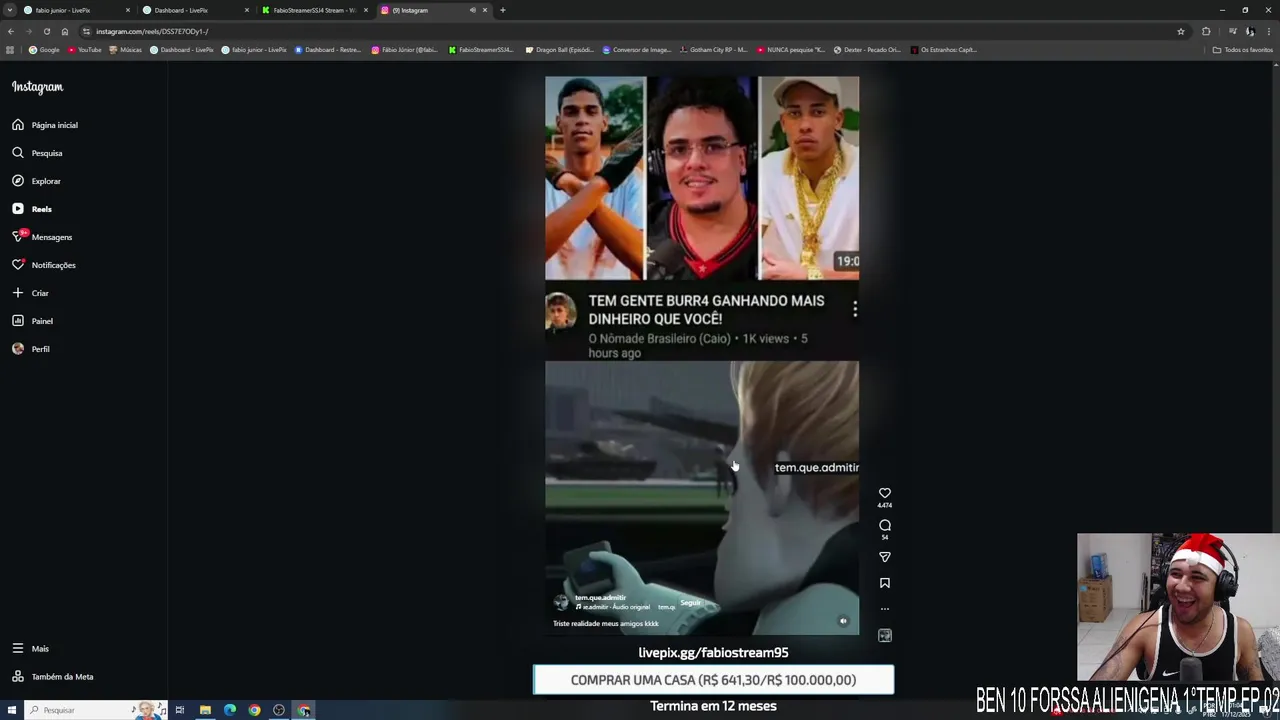This screenshot has height=720, width=1280.
Task: Open browser extensions puzzle icon
Action: tap(1206, 31)
